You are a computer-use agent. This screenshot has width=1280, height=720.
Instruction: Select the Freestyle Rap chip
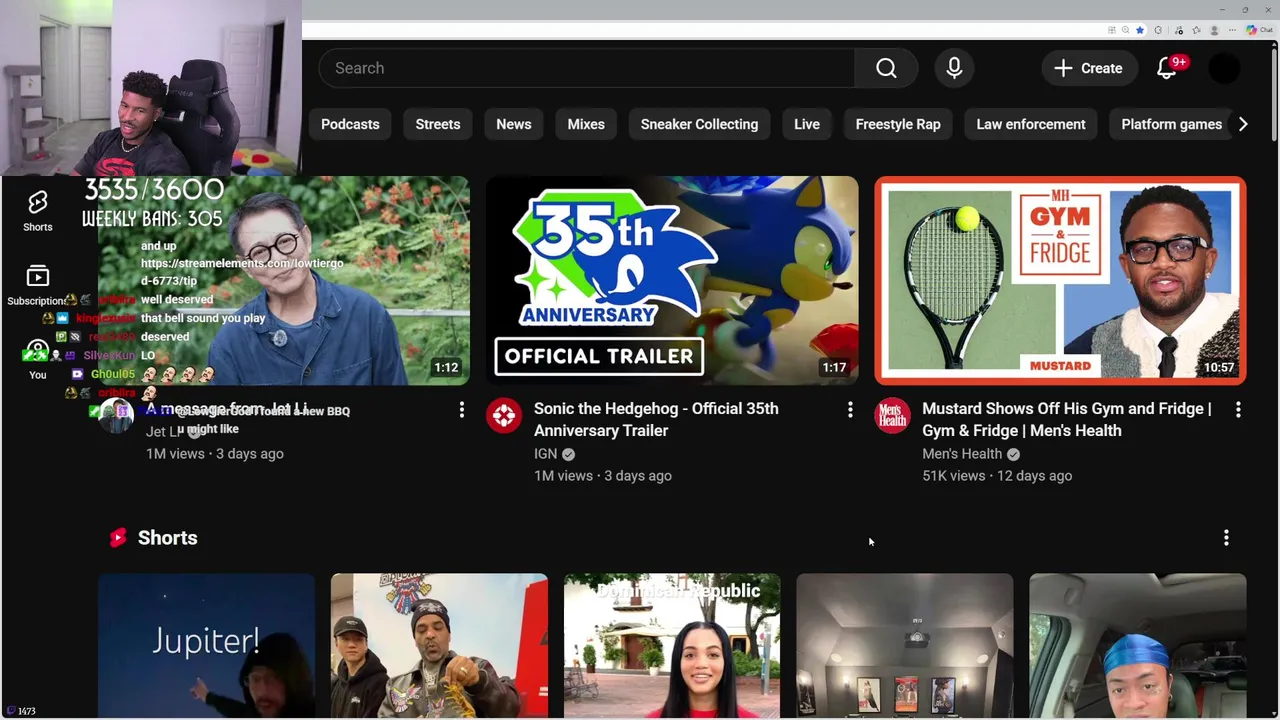tap(898, 124)
